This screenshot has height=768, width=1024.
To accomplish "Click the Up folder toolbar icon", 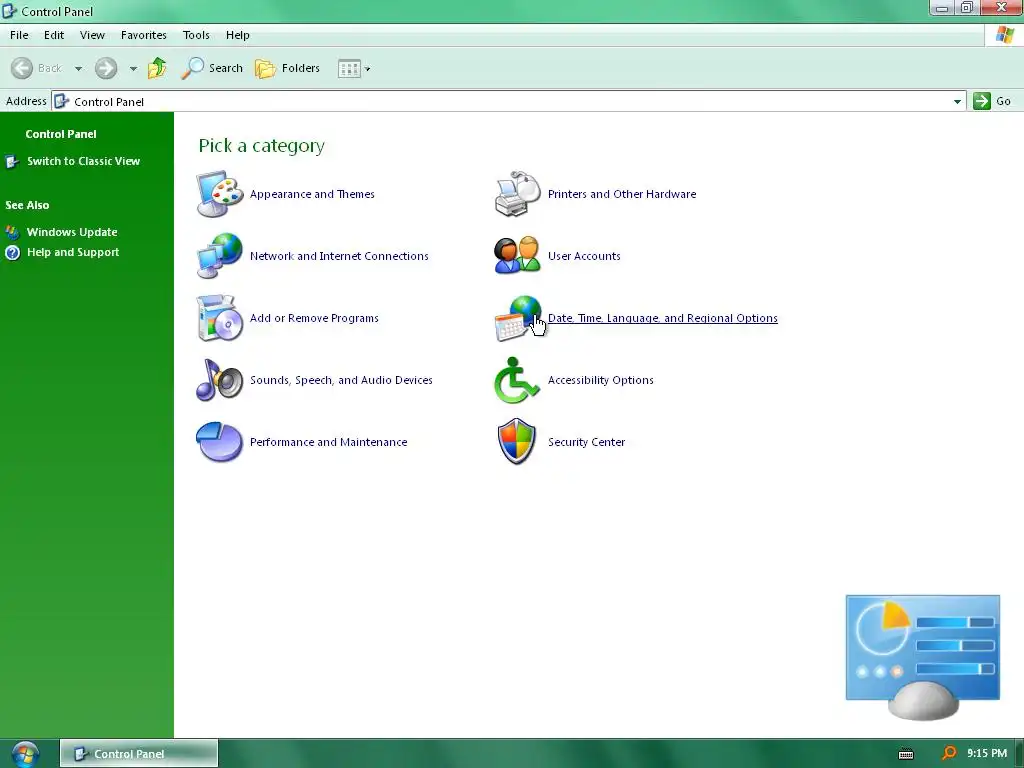I will click(x=157, y=68).
